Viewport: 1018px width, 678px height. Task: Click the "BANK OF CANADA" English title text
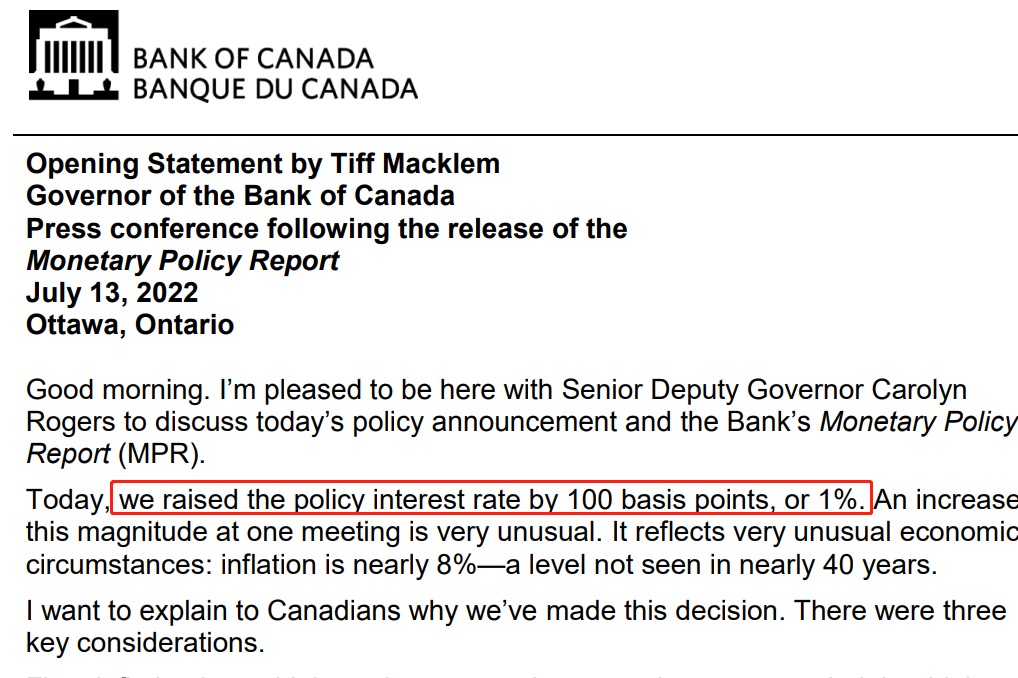point(253,58)
